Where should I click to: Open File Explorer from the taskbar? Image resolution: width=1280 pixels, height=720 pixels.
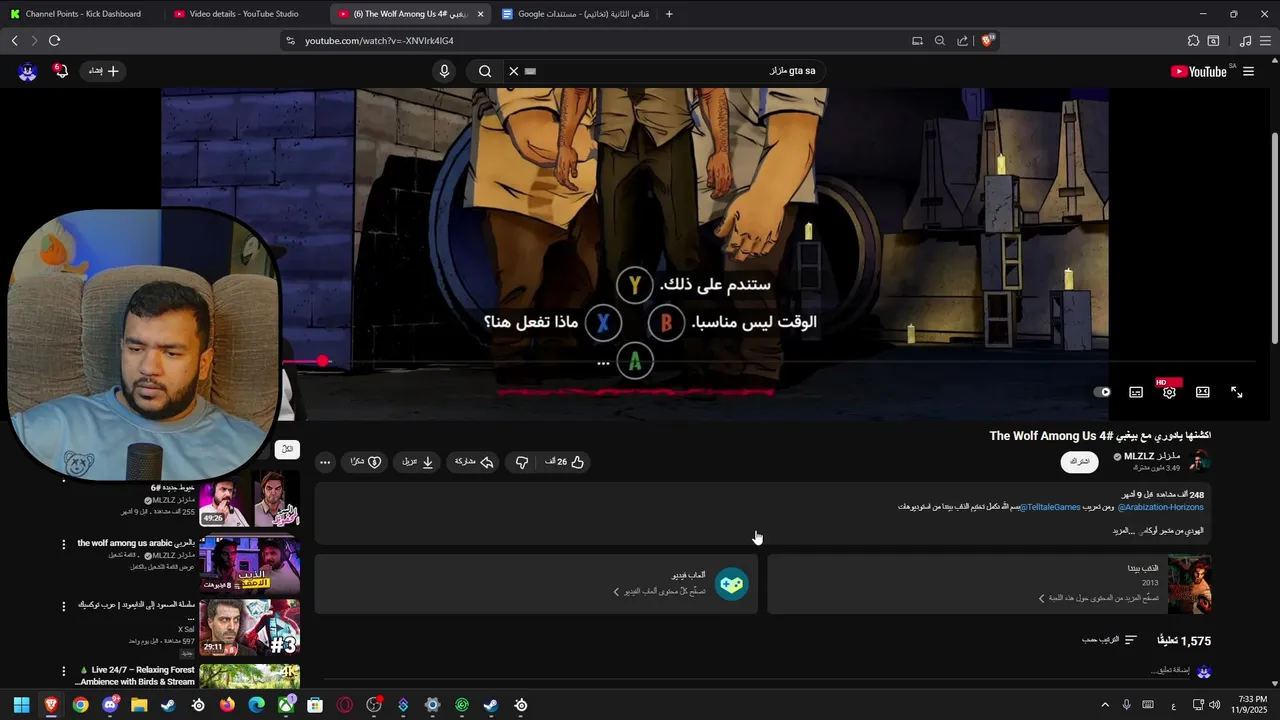click(x=139, y=705)
